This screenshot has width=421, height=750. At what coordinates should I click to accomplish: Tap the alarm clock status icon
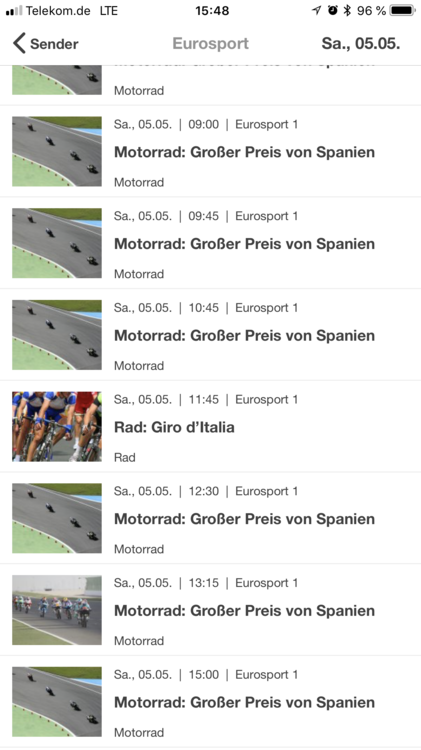tap(332, 11)
